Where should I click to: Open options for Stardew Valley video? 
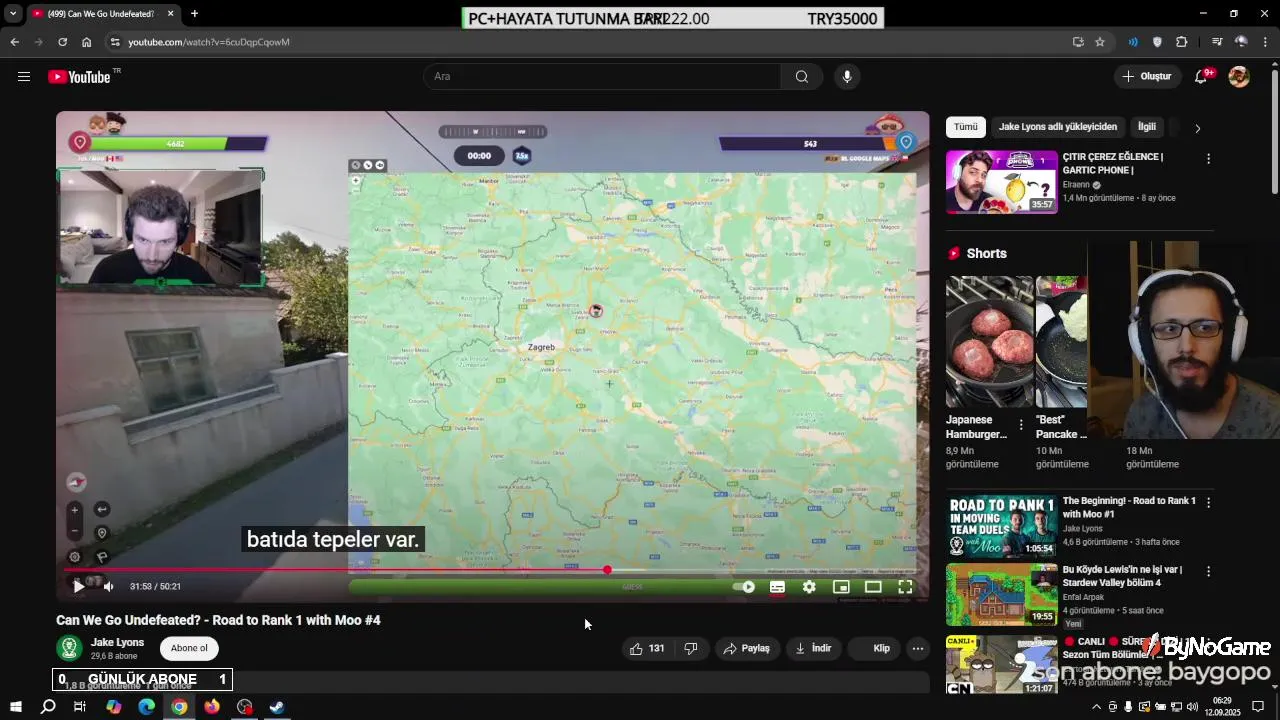[x=1208, y=572]
